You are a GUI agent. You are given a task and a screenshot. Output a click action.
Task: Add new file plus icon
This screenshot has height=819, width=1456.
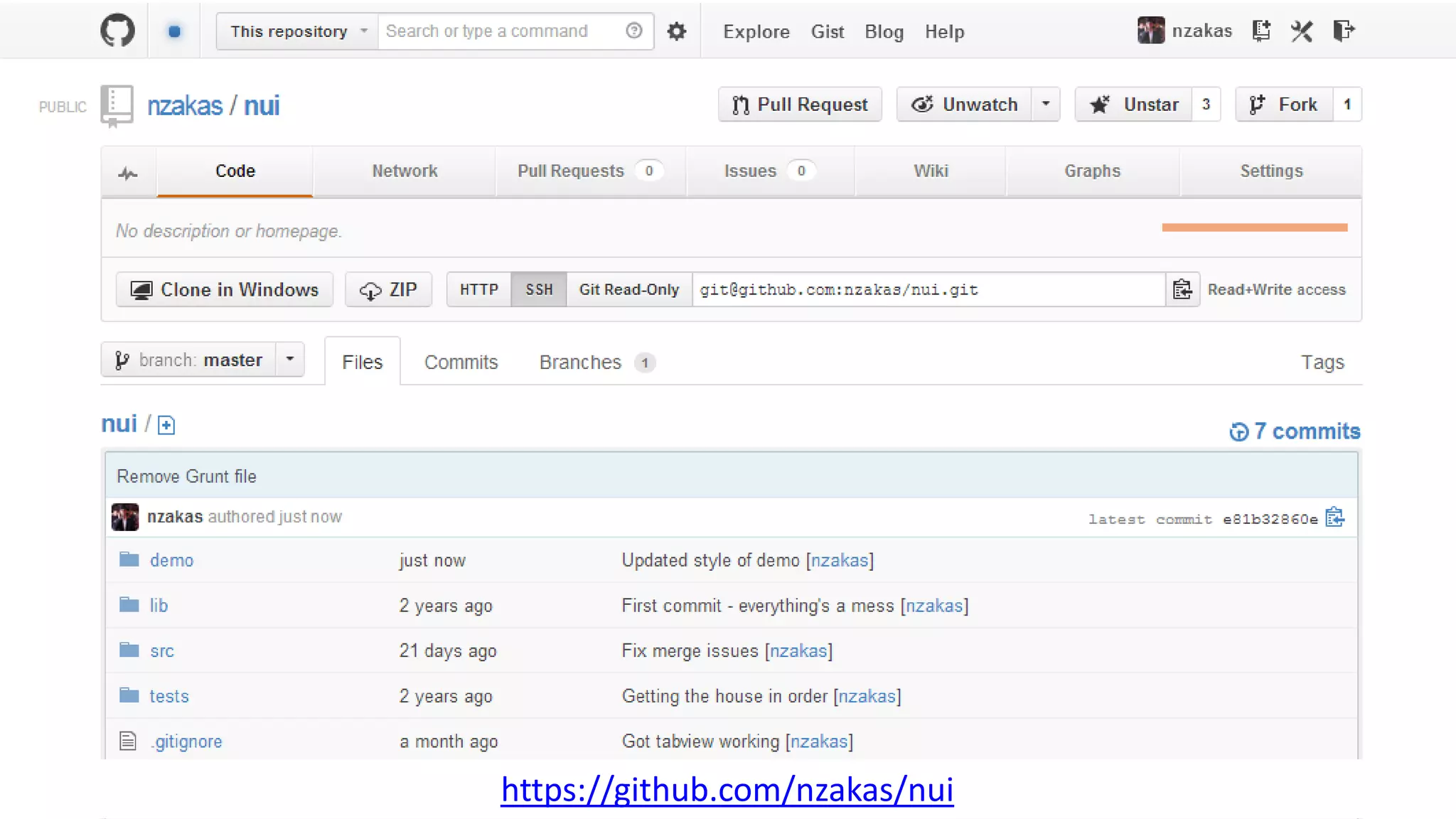coord(166,425)
